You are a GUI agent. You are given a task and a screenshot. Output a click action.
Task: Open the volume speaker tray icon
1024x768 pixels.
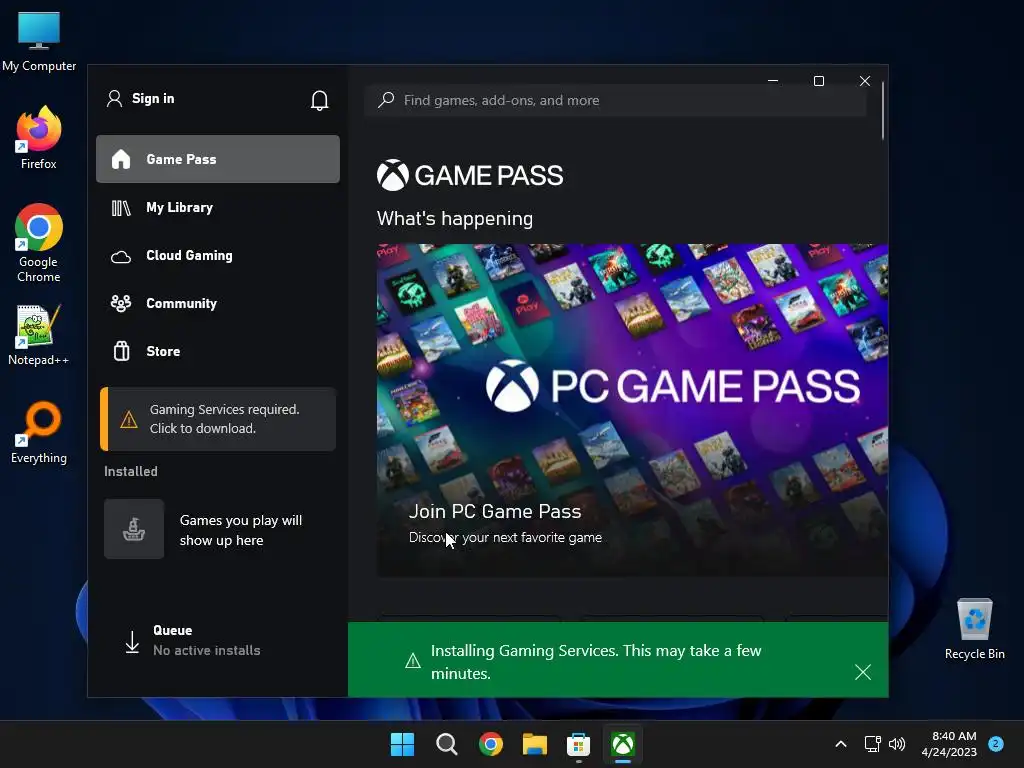(897, 744)
